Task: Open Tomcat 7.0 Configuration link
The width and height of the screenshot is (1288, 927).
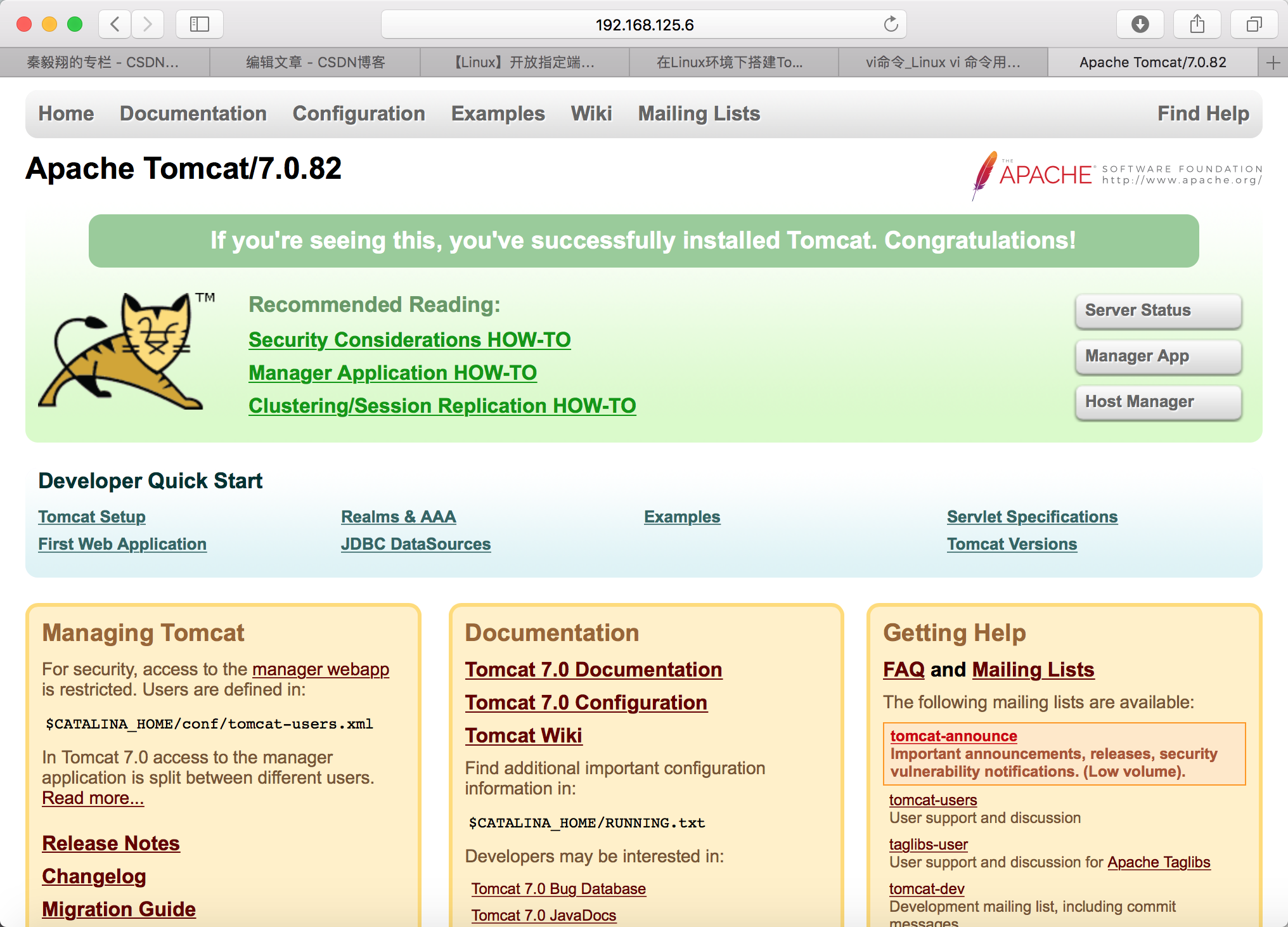Action: pos(586,703)
